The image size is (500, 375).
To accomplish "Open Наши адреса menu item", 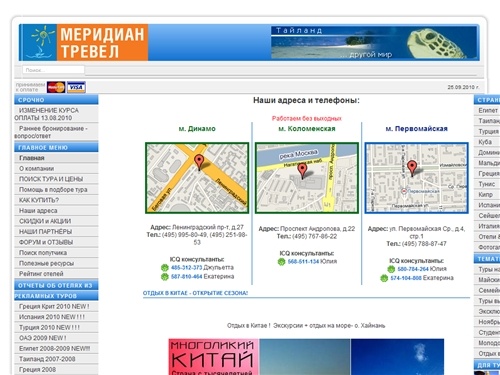I will click(x=56, y=211).
